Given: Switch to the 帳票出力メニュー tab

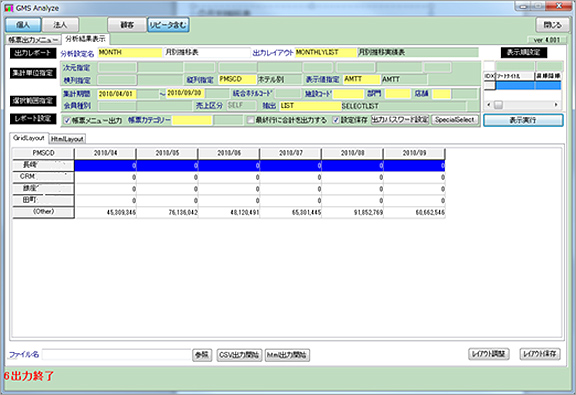Looking at the screenshot, I should [x=33, y=40].
